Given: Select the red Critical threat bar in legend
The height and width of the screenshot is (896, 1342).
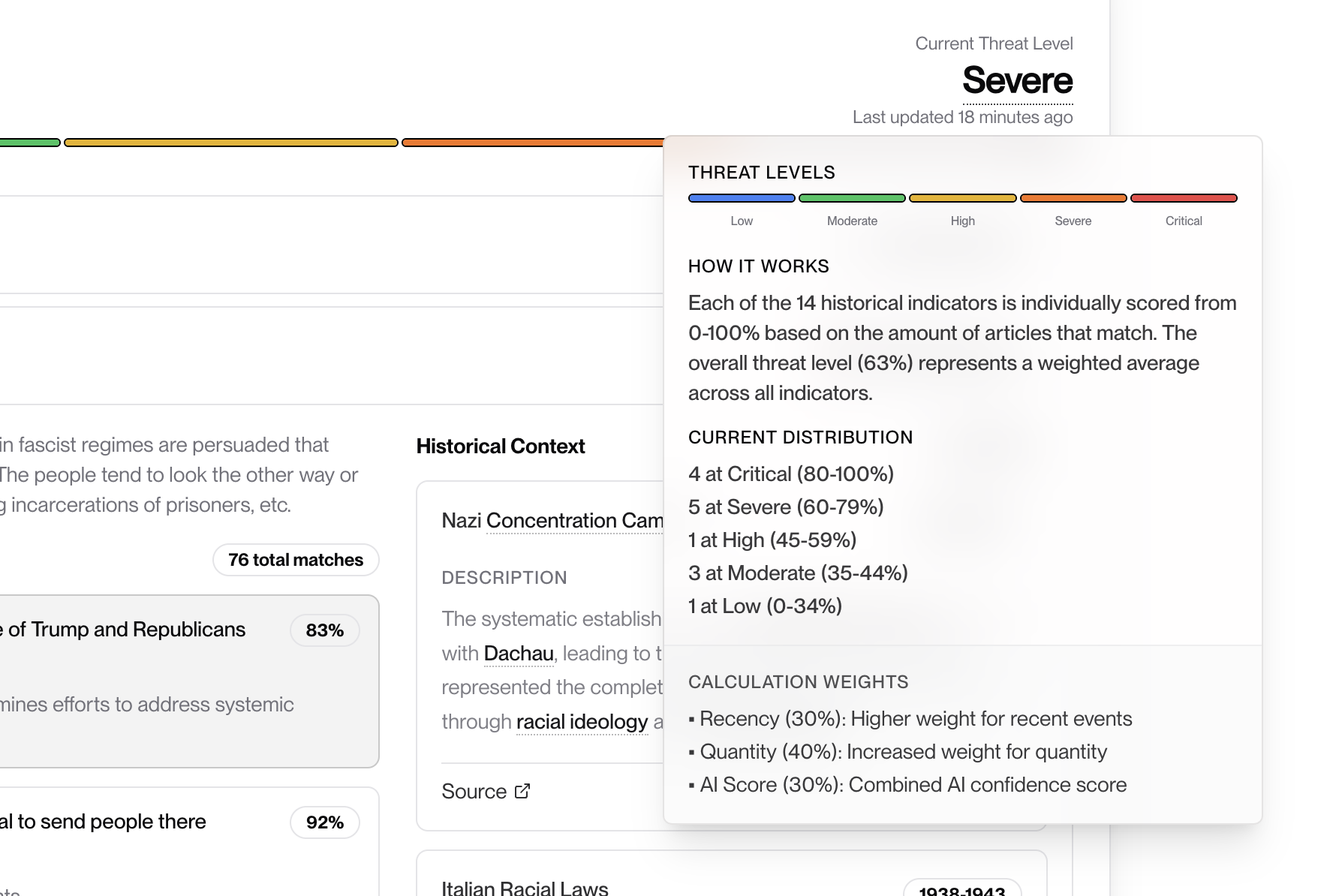Looking at the screenshot, I should tap(1184, 198).
